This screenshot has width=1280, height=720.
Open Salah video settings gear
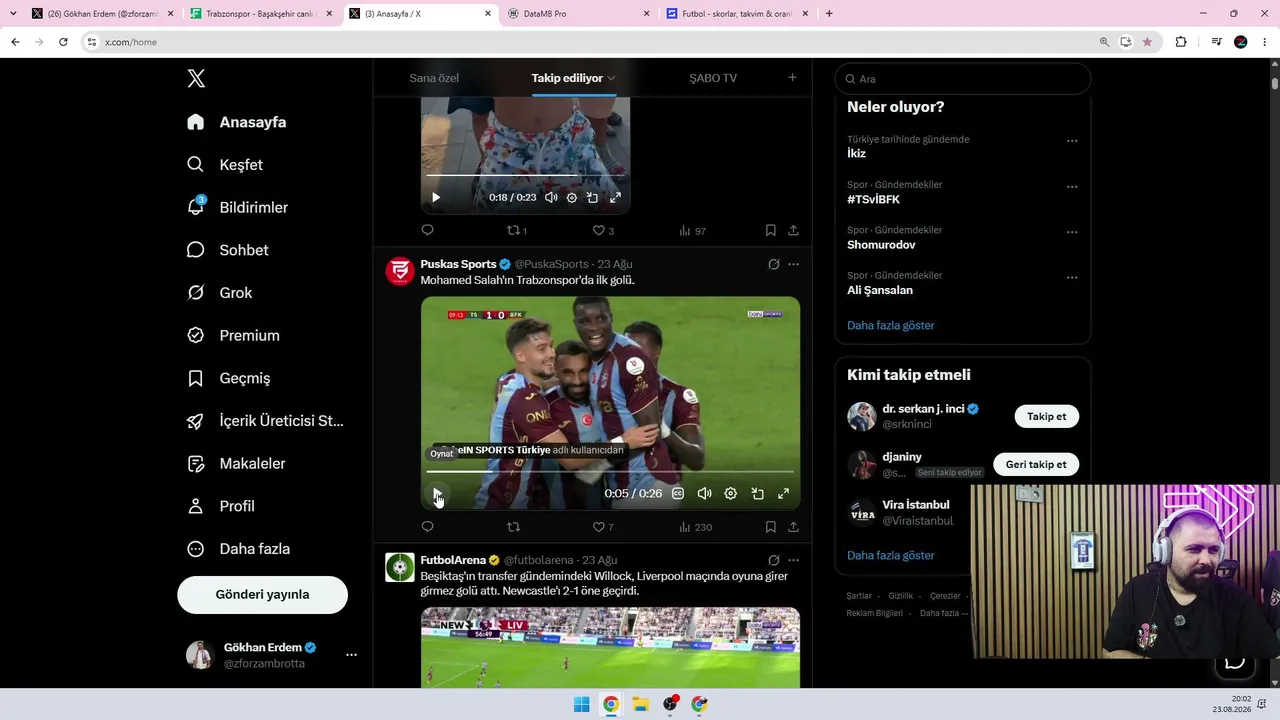point(731,494)
